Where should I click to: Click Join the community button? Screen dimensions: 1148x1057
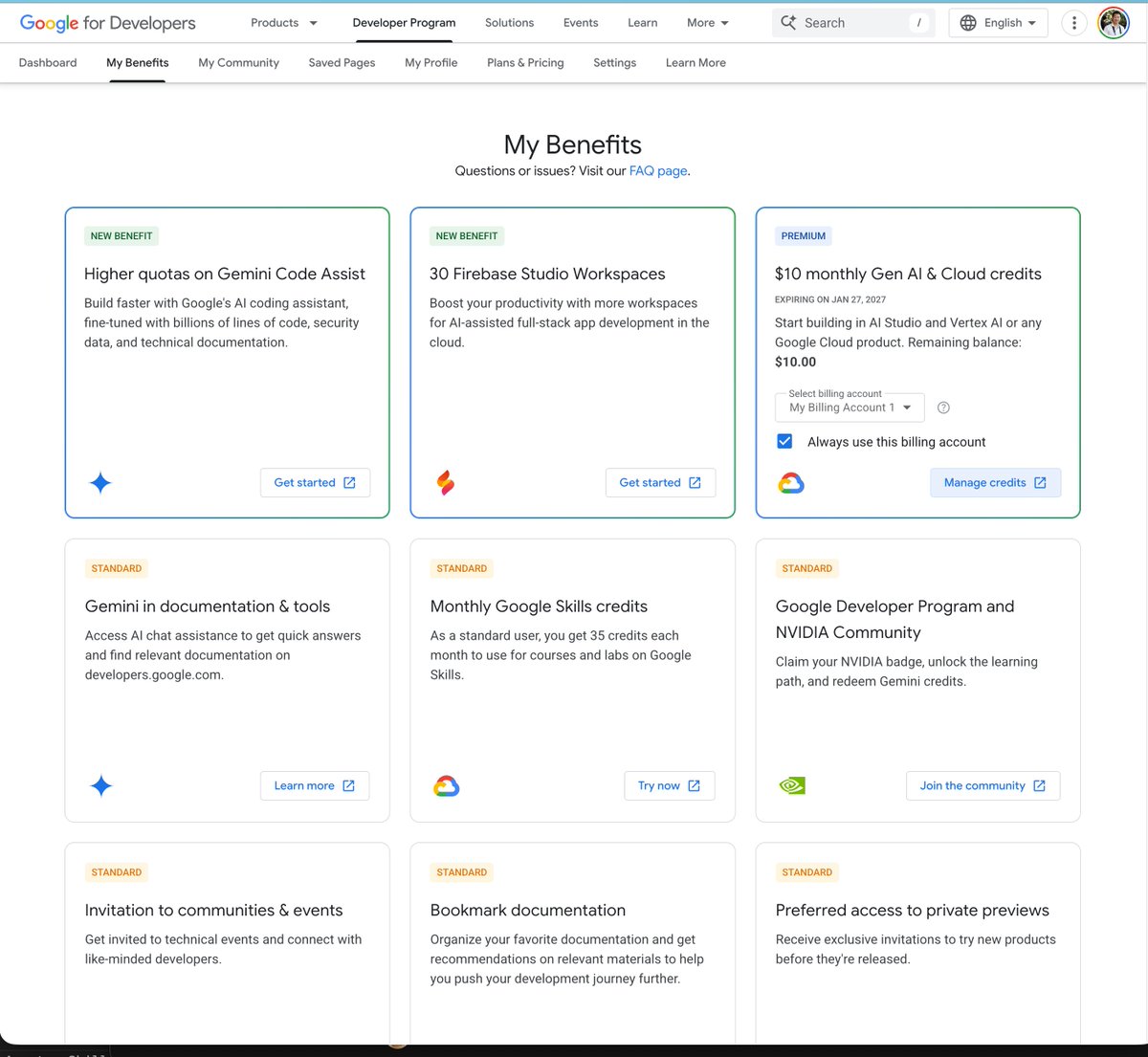coord(982,786)
